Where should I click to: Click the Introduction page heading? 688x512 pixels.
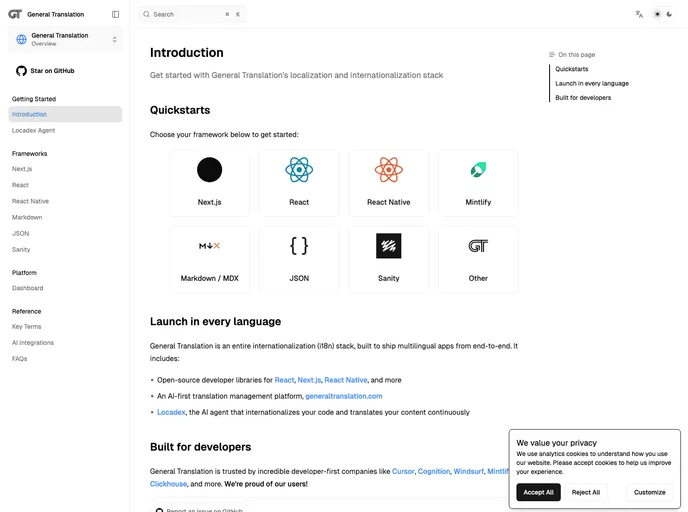pos(186,53)
